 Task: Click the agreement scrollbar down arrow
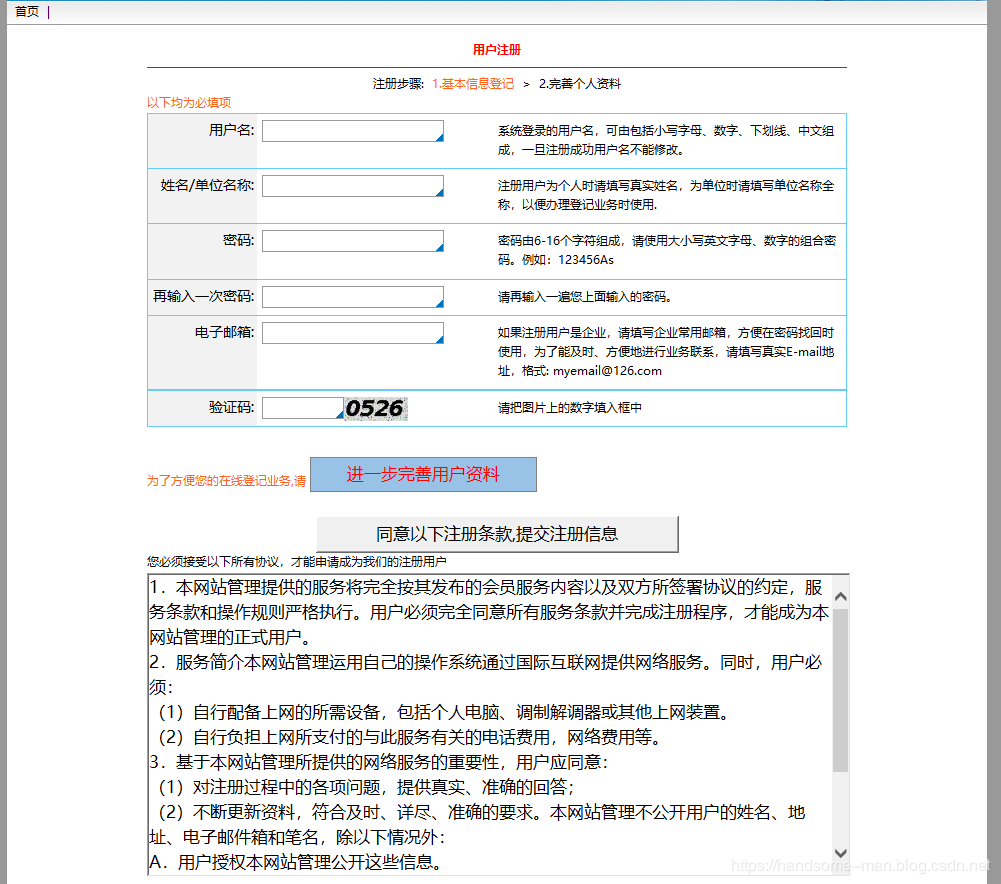coord(841,853)
